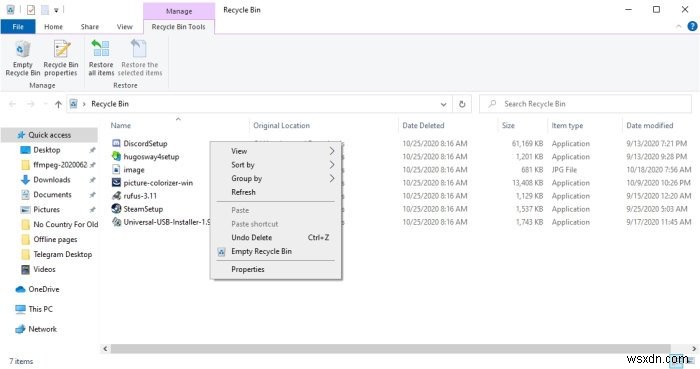Open the Help question mark icon
Screen dimensions: 700x369
point(692,26)
